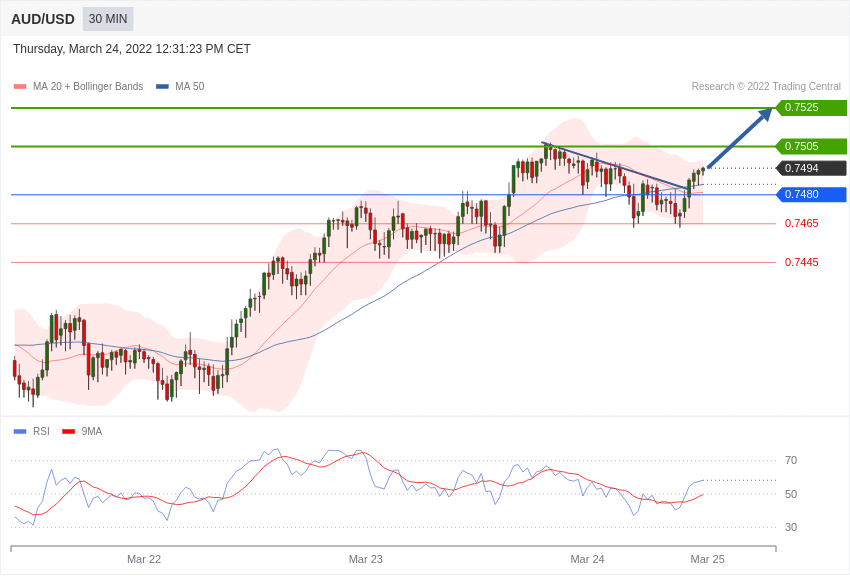
Task: Click the RSI legend blue swatch
Action: [20, 431]
